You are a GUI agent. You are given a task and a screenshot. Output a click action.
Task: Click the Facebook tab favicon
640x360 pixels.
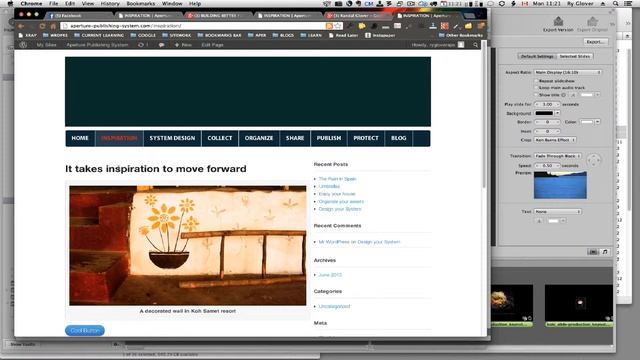coord(51,16)
